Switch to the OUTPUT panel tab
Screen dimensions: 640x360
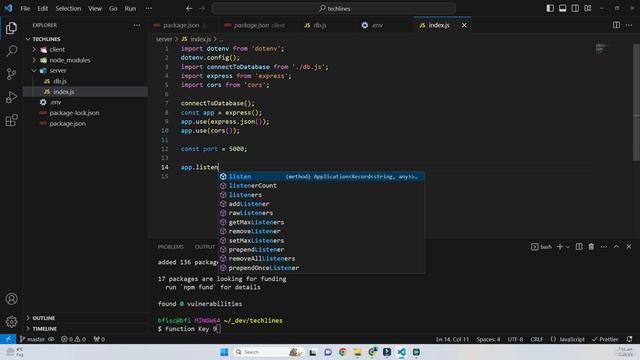pos(204,247)
